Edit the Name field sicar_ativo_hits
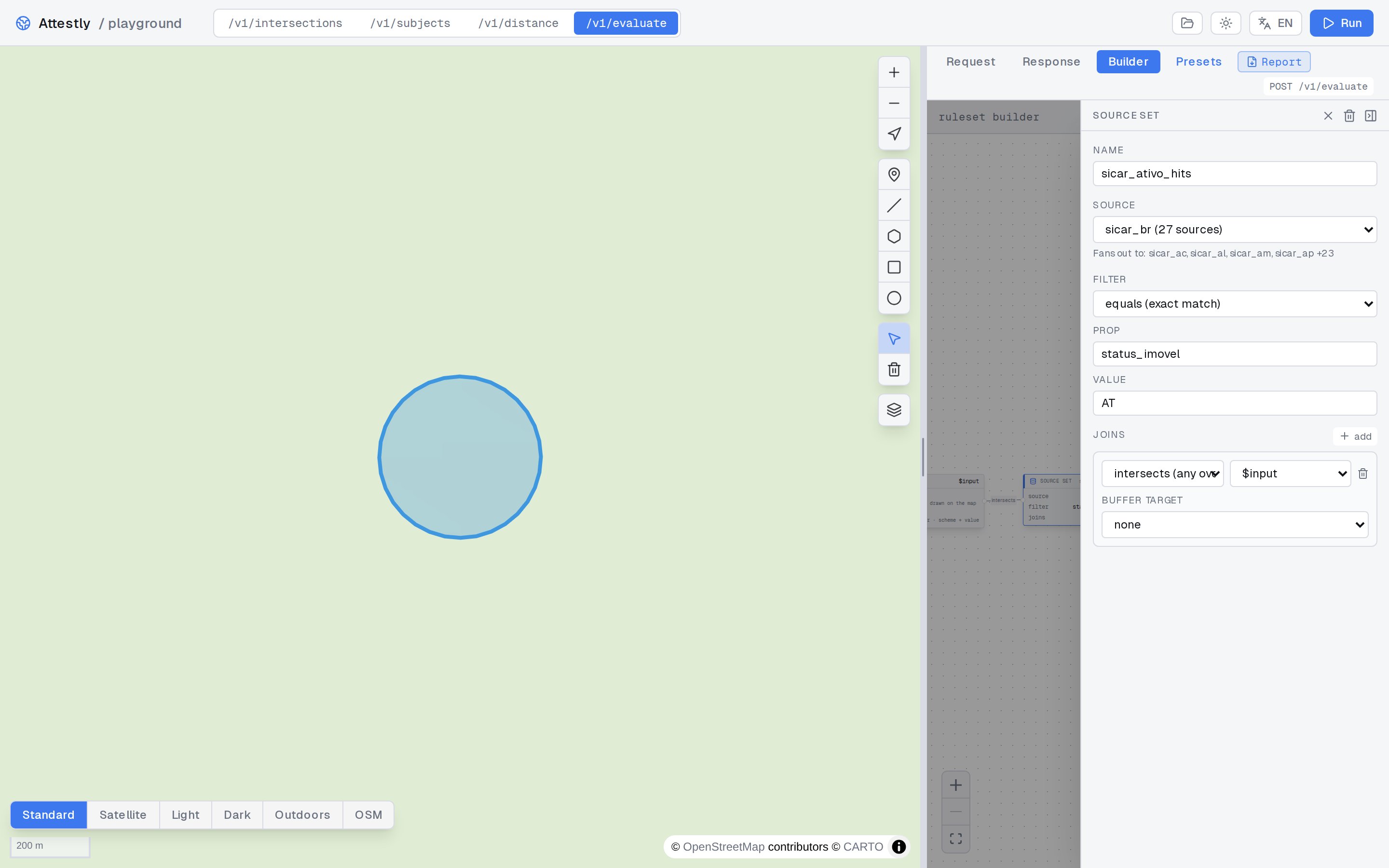Viewport: 1389px width, 868px height. (x=1235, y=174)
